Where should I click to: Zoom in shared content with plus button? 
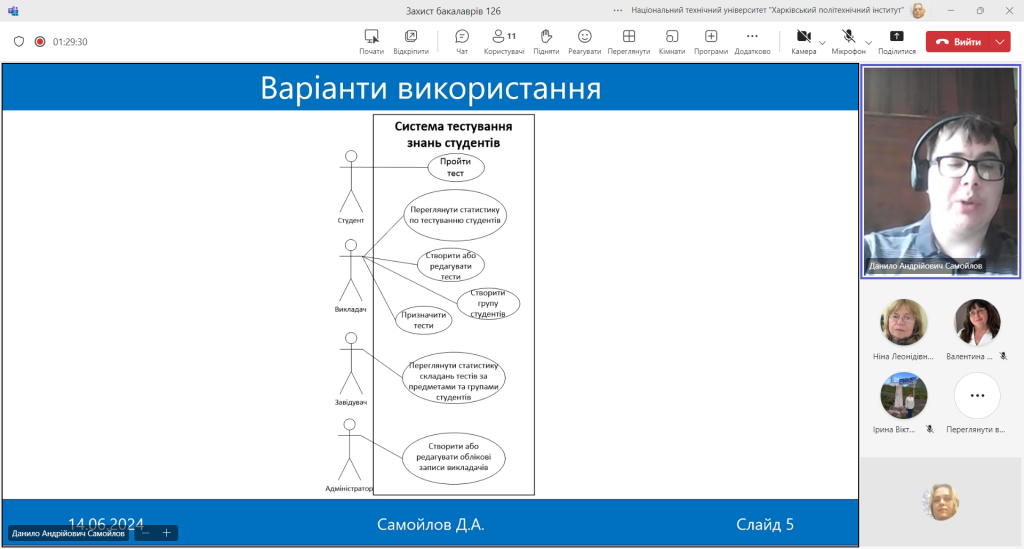[x=167, y=533]
